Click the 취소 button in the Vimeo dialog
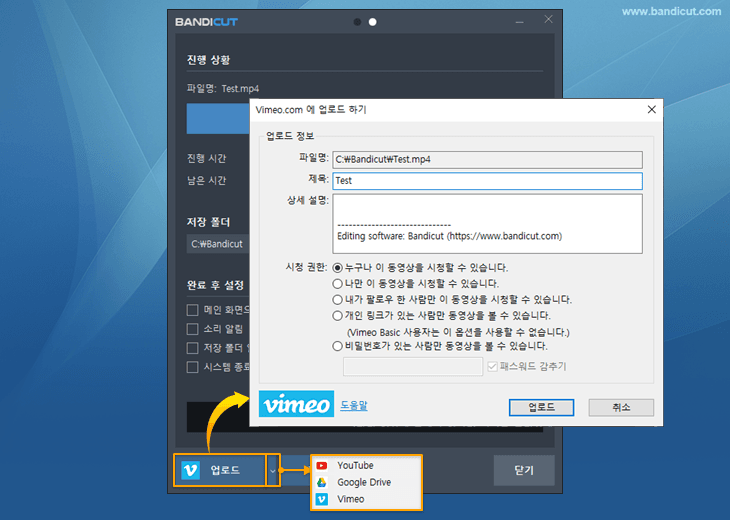Viewport: 730px width, 520px height. [x=621, y=407]
